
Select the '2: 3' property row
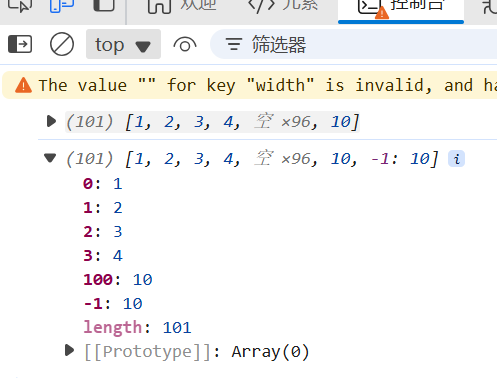pyautogui.click(x=103, y=232)
